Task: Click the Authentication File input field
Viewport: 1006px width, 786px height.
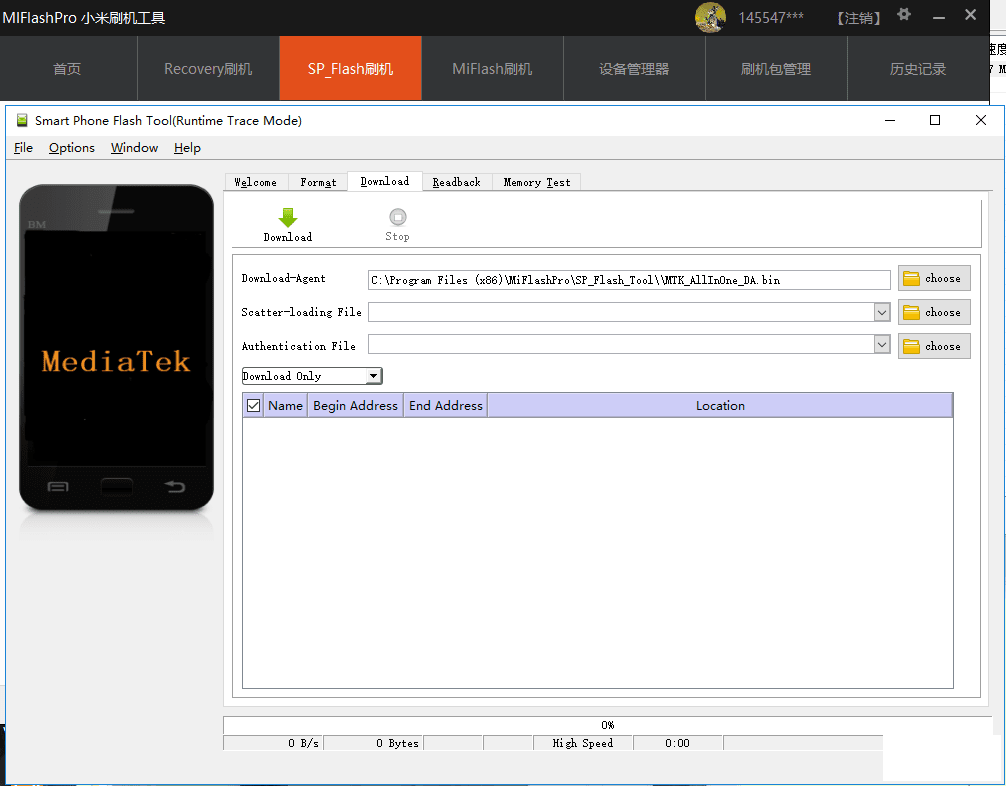Action: tap(621, 345)
